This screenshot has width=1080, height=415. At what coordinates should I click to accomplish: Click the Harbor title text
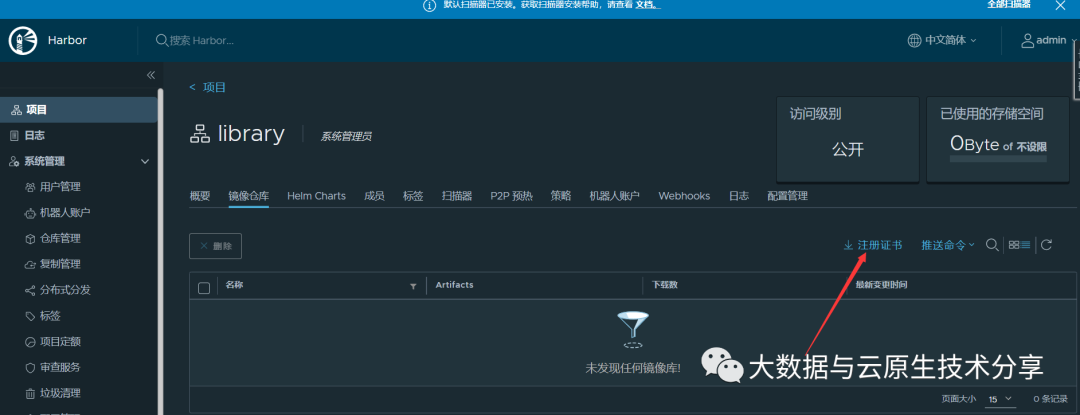(67, 41)
